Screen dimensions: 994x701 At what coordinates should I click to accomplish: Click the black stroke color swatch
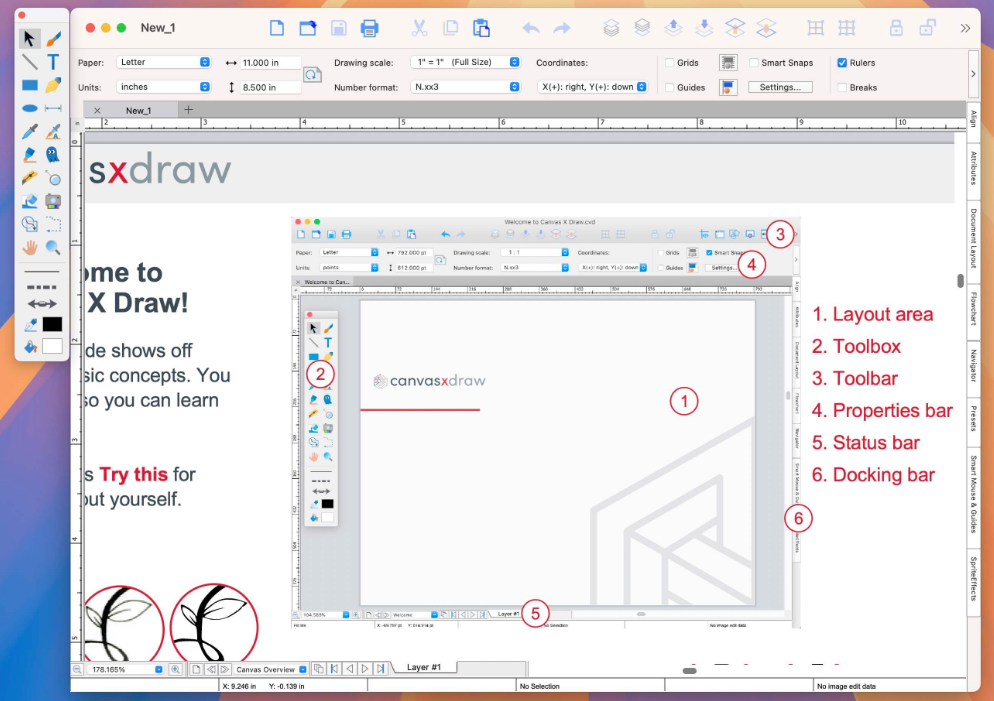(51, 324)
